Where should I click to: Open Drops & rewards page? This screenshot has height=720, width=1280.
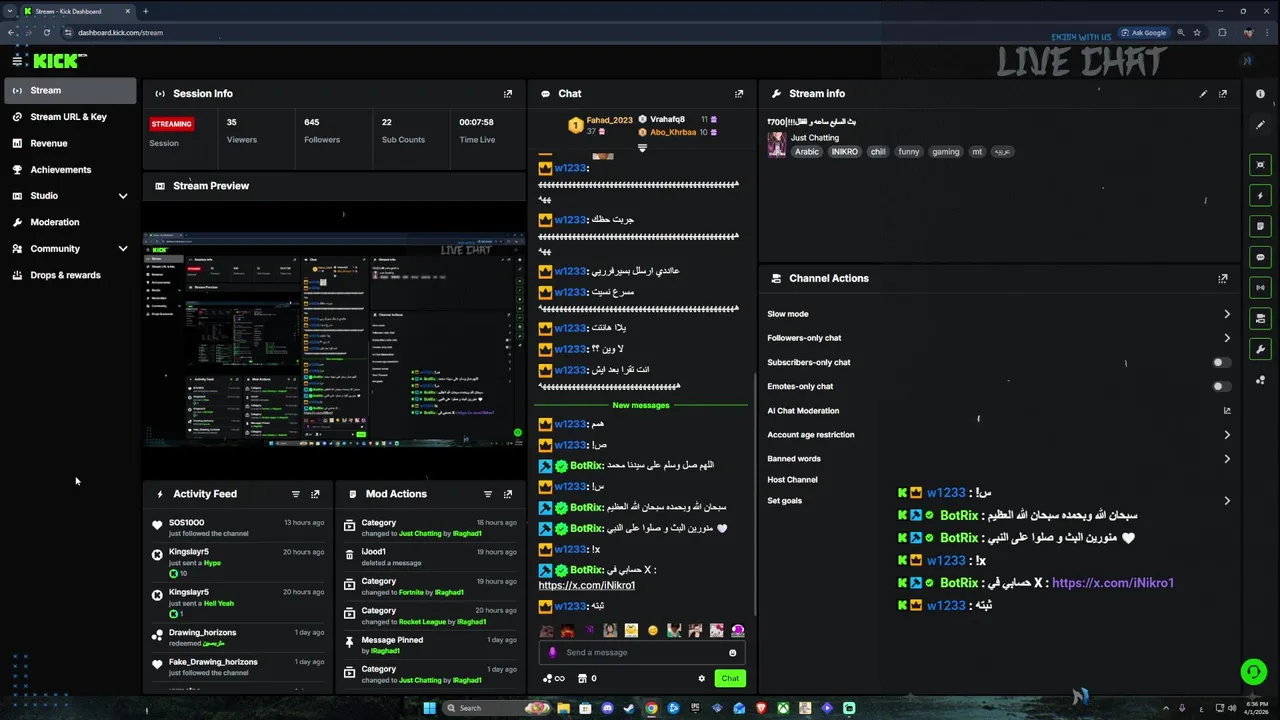pos(70,276)
